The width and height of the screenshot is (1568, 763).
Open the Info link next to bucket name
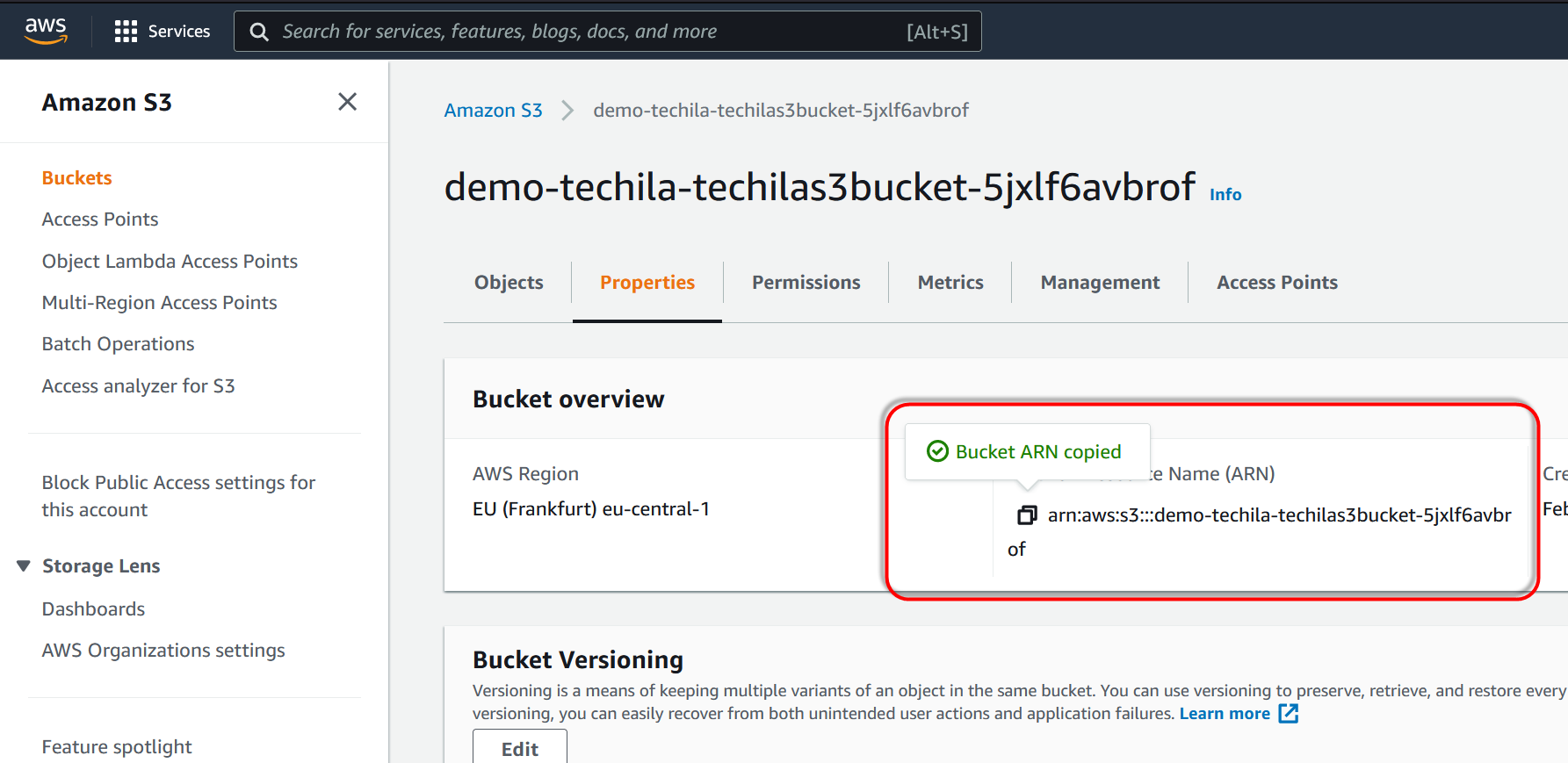(1225, 195)
